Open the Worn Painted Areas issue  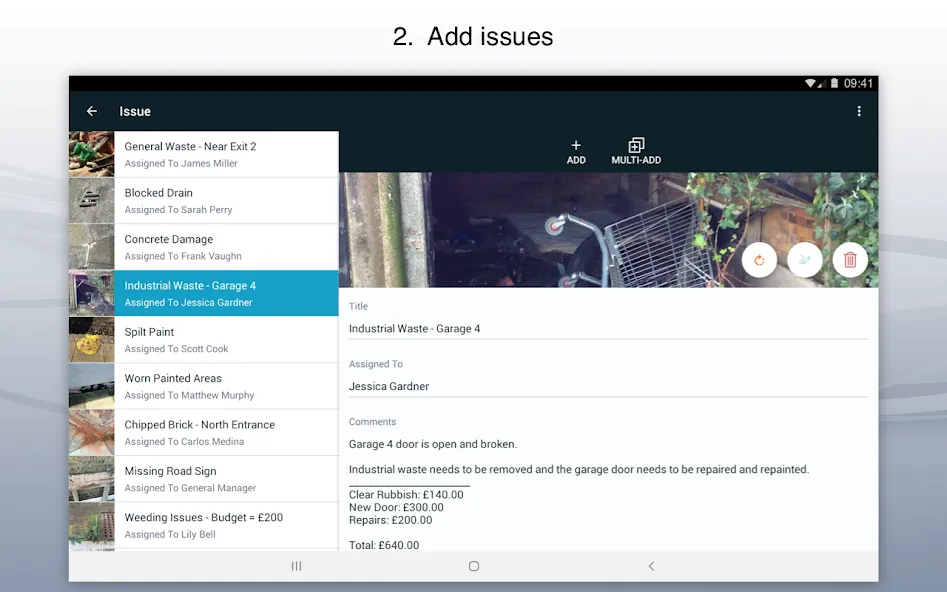click(204, 386)
